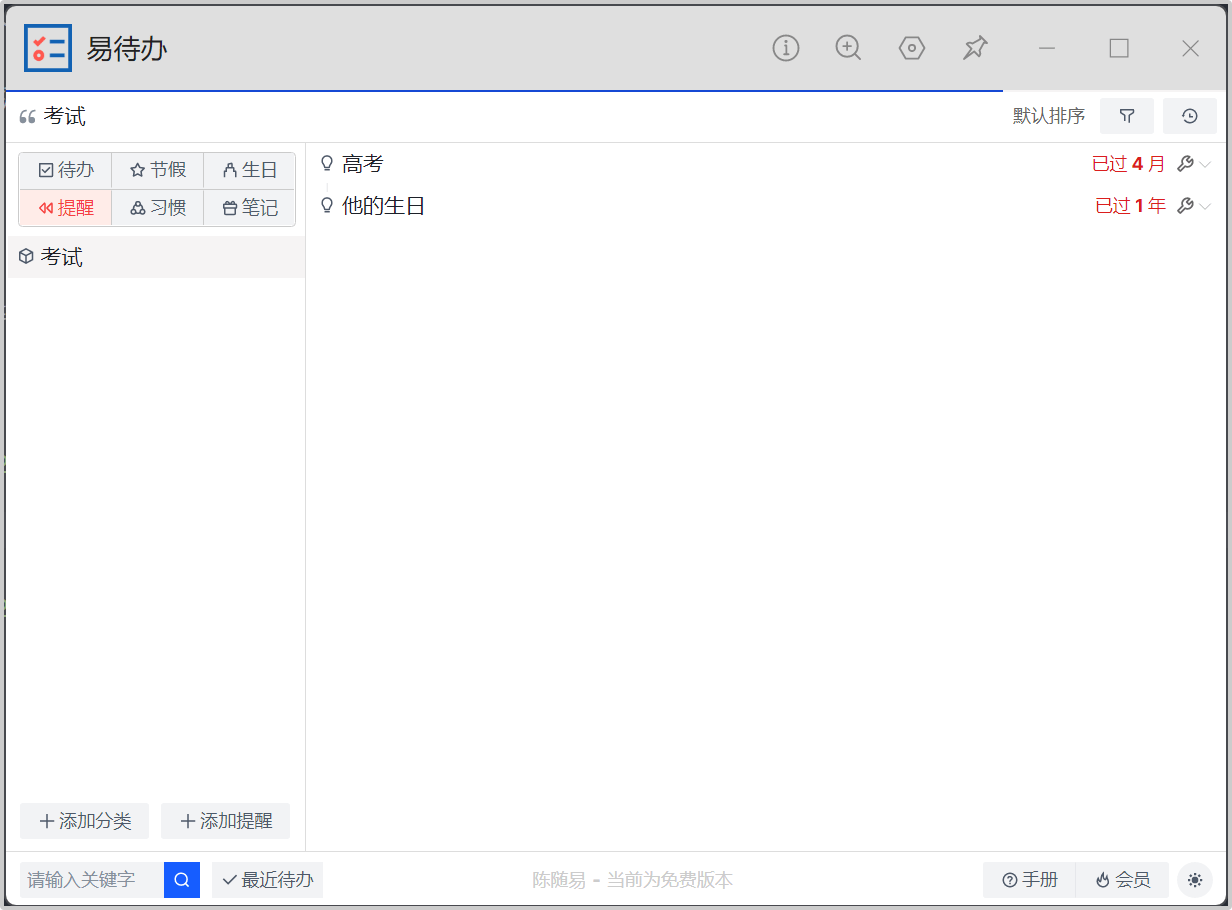Select the 考试 category in sidebar
The image size is (1232, 910).
(62, 257)
